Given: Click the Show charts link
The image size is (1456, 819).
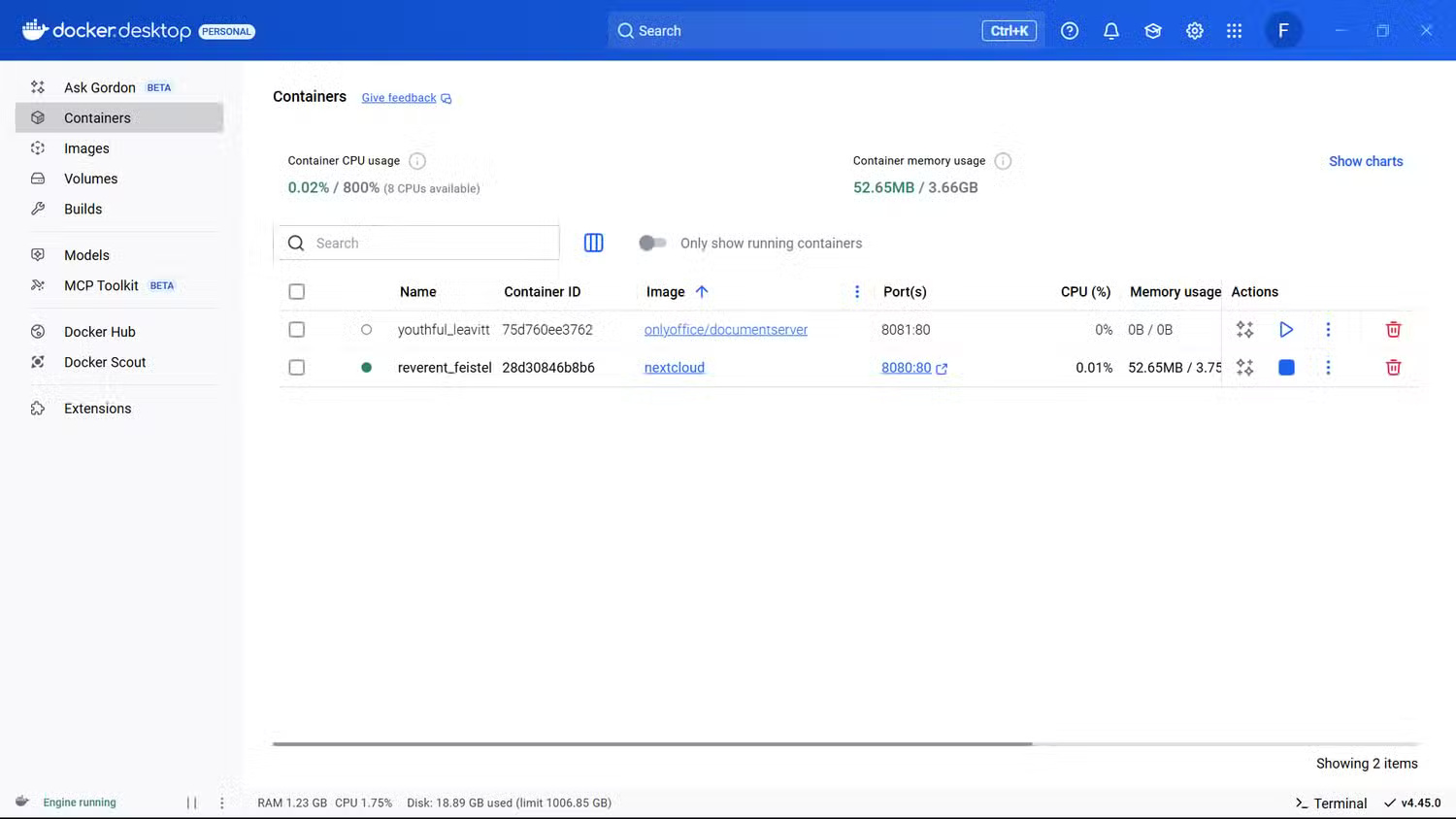Looking at the screenshot, I should point(1365,161).
